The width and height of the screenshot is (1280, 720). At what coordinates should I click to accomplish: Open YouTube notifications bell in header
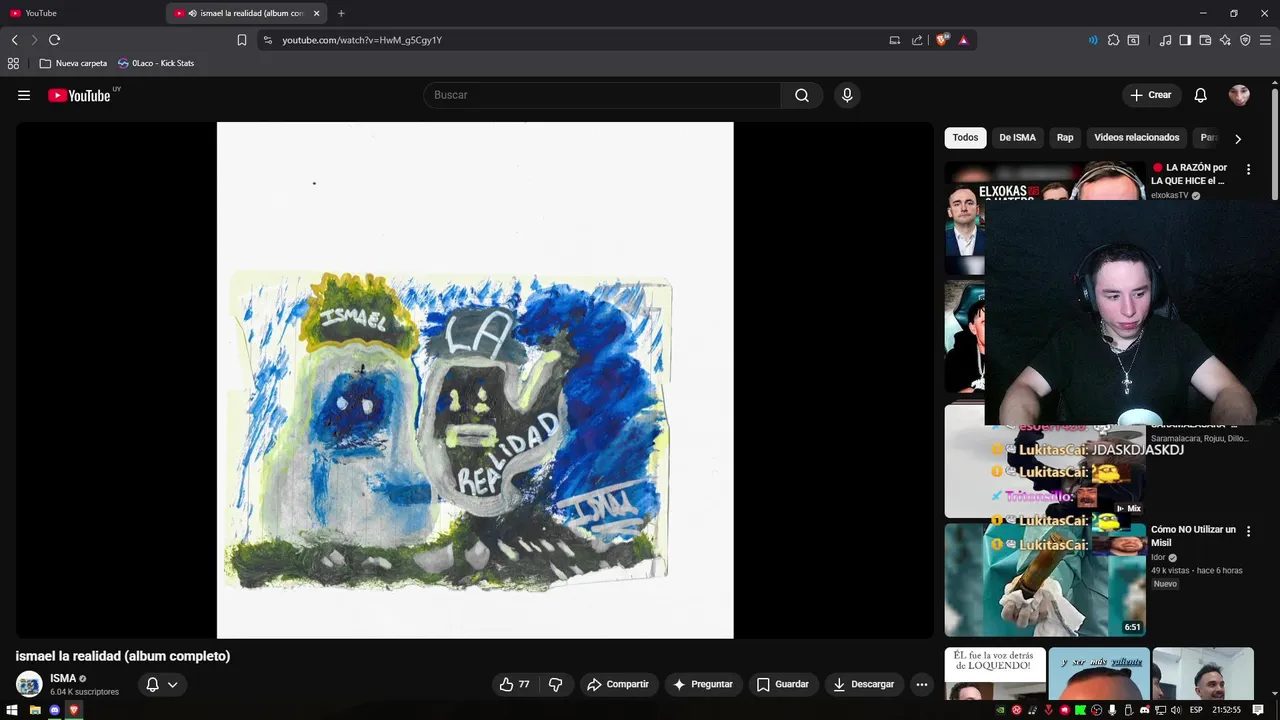click(x=1200, y=95)
